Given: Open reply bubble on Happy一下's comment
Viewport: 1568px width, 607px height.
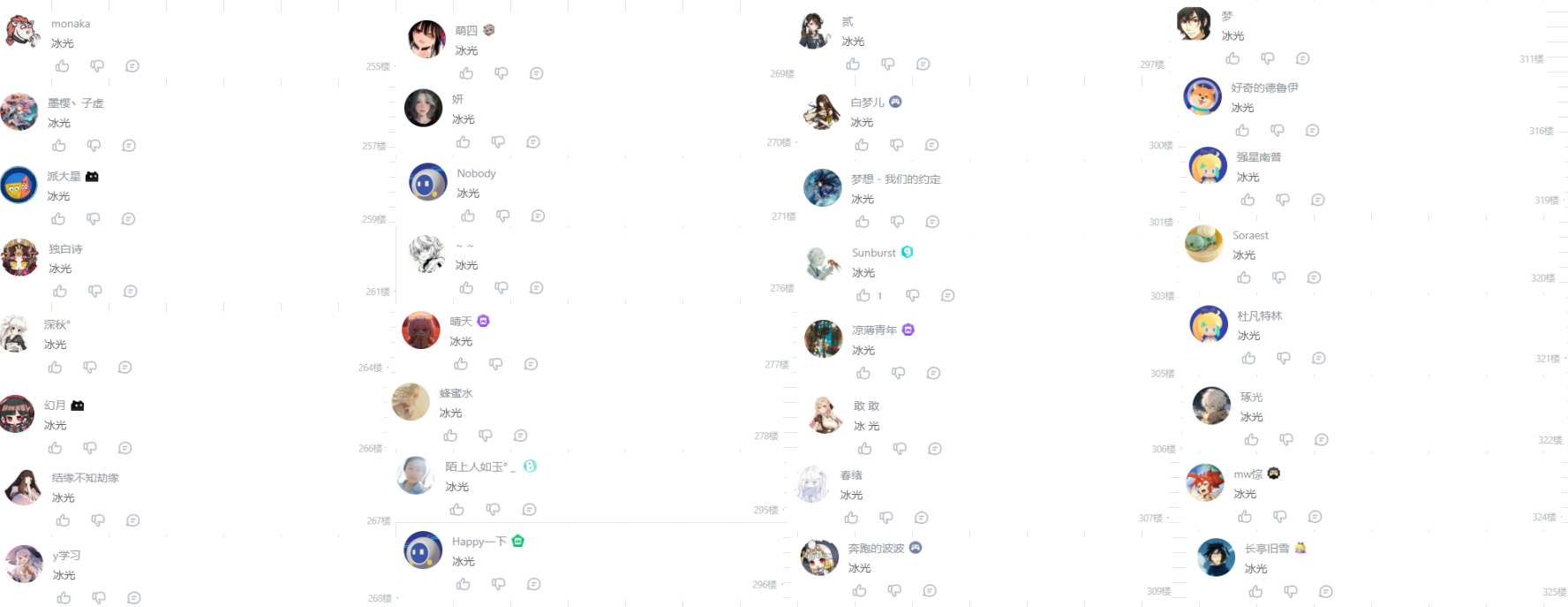Looking at the screenshot, I should 534,584.
